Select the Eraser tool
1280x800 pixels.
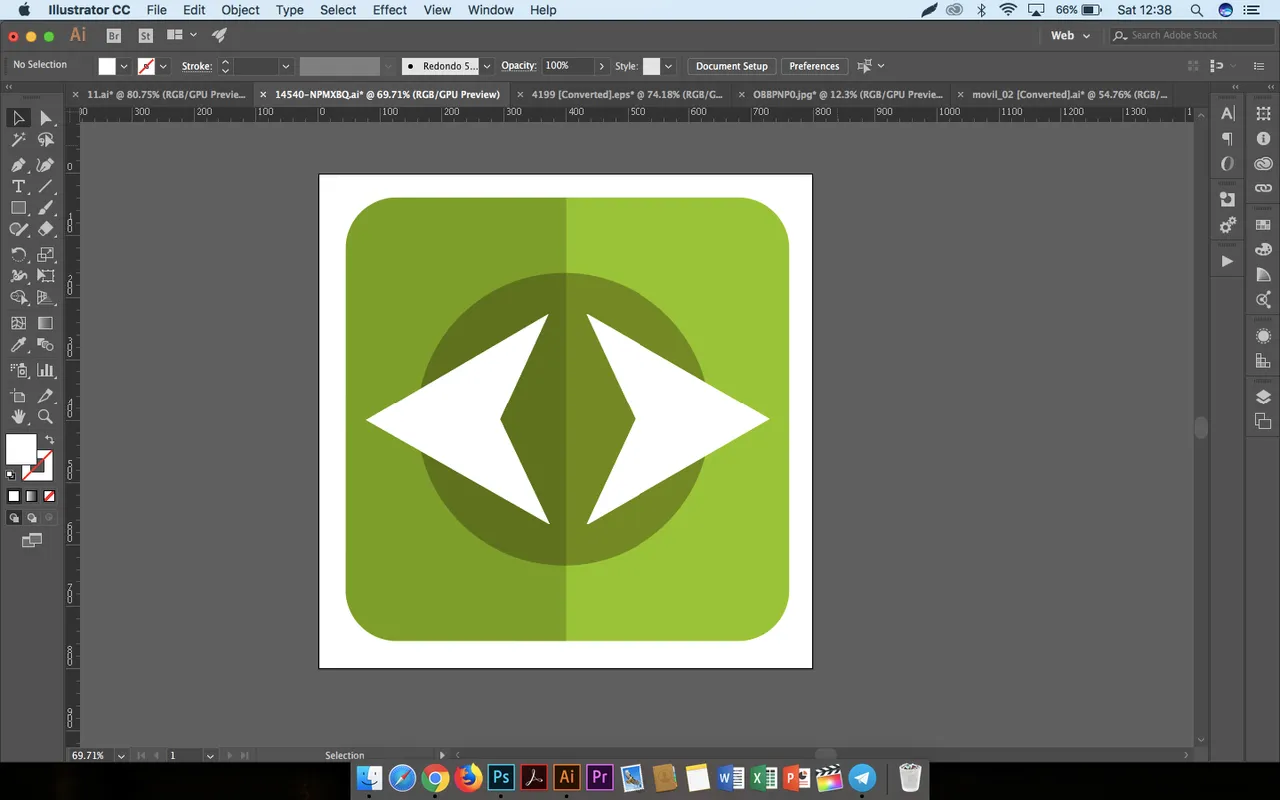pyautogui.click(x=46, y=230)
